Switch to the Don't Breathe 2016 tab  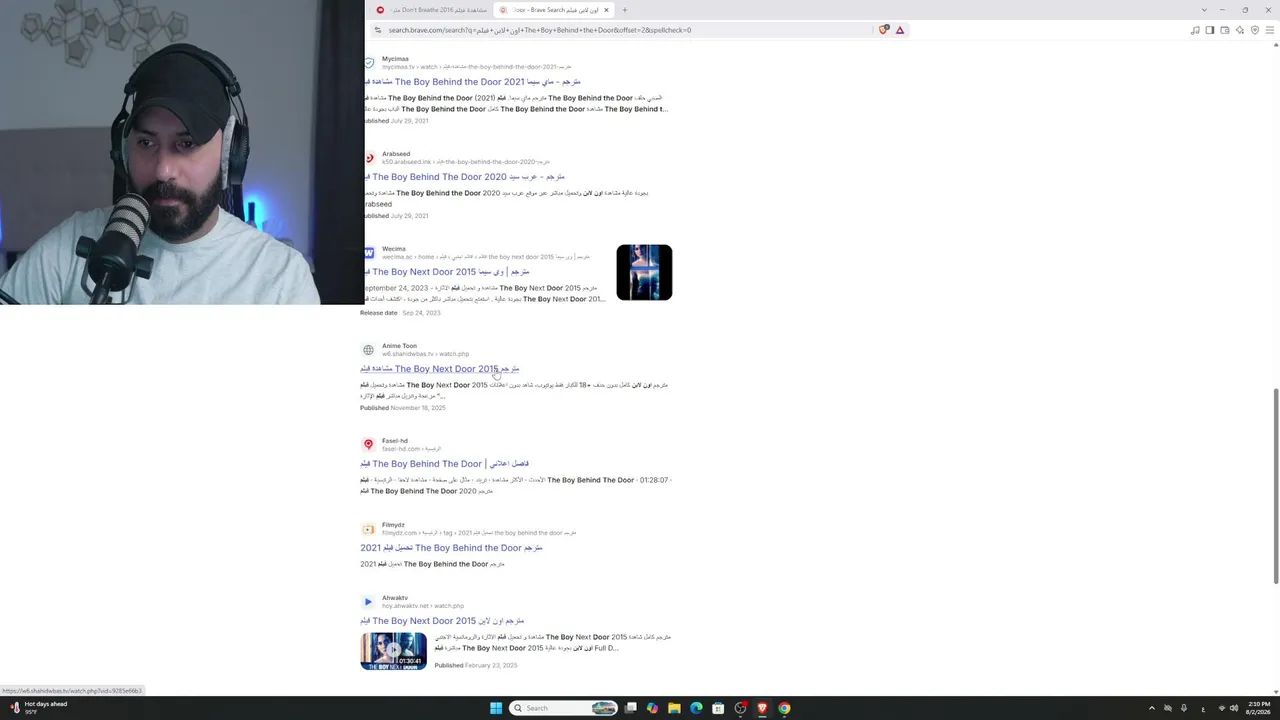(x=433, y=10)
